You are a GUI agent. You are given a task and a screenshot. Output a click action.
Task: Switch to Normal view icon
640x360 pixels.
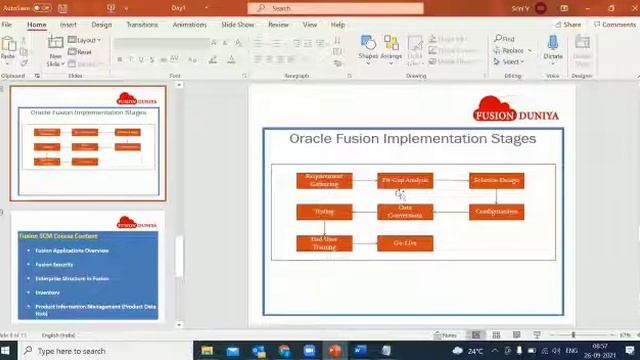tap(476, 335)
